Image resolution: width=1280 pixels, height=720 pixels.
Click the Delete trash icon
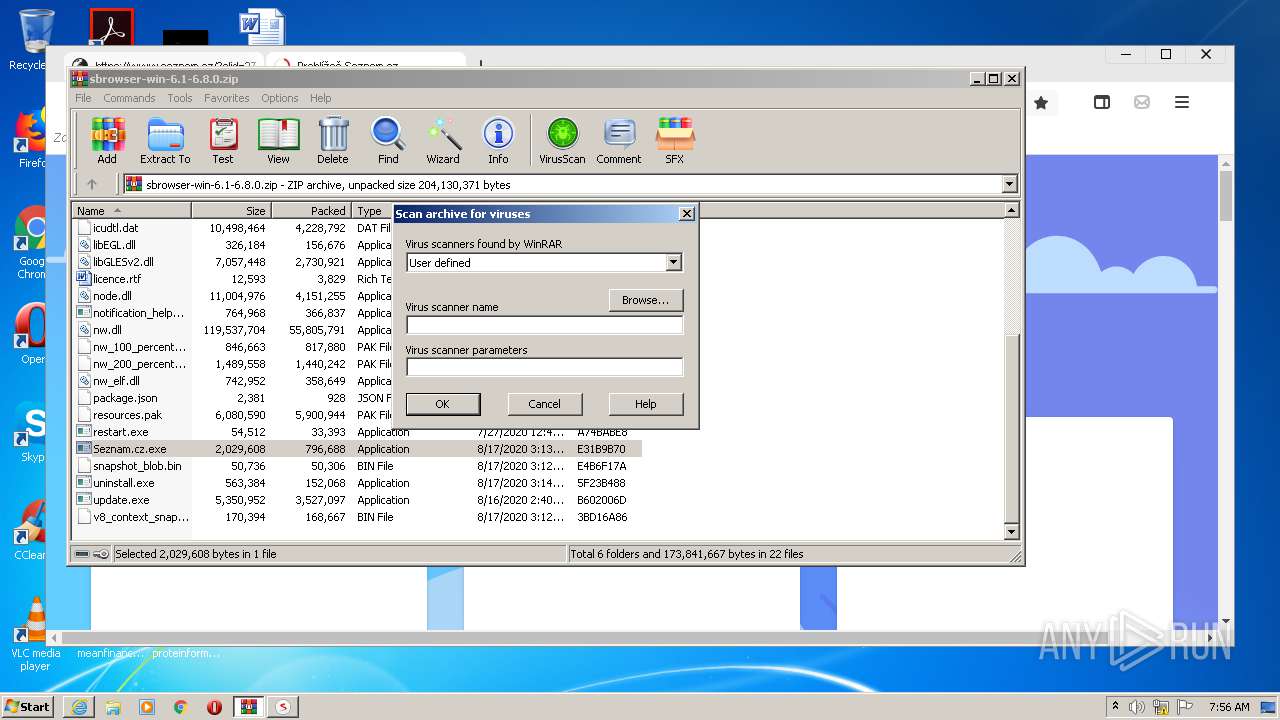pyautogui.click(x=333, y=141)
